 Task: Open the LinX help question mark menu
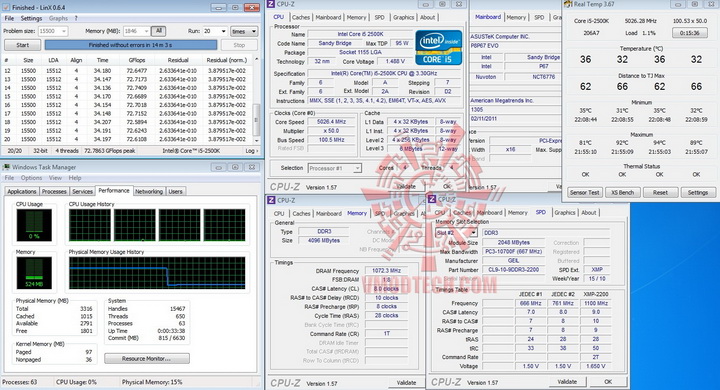click(76, 18)
